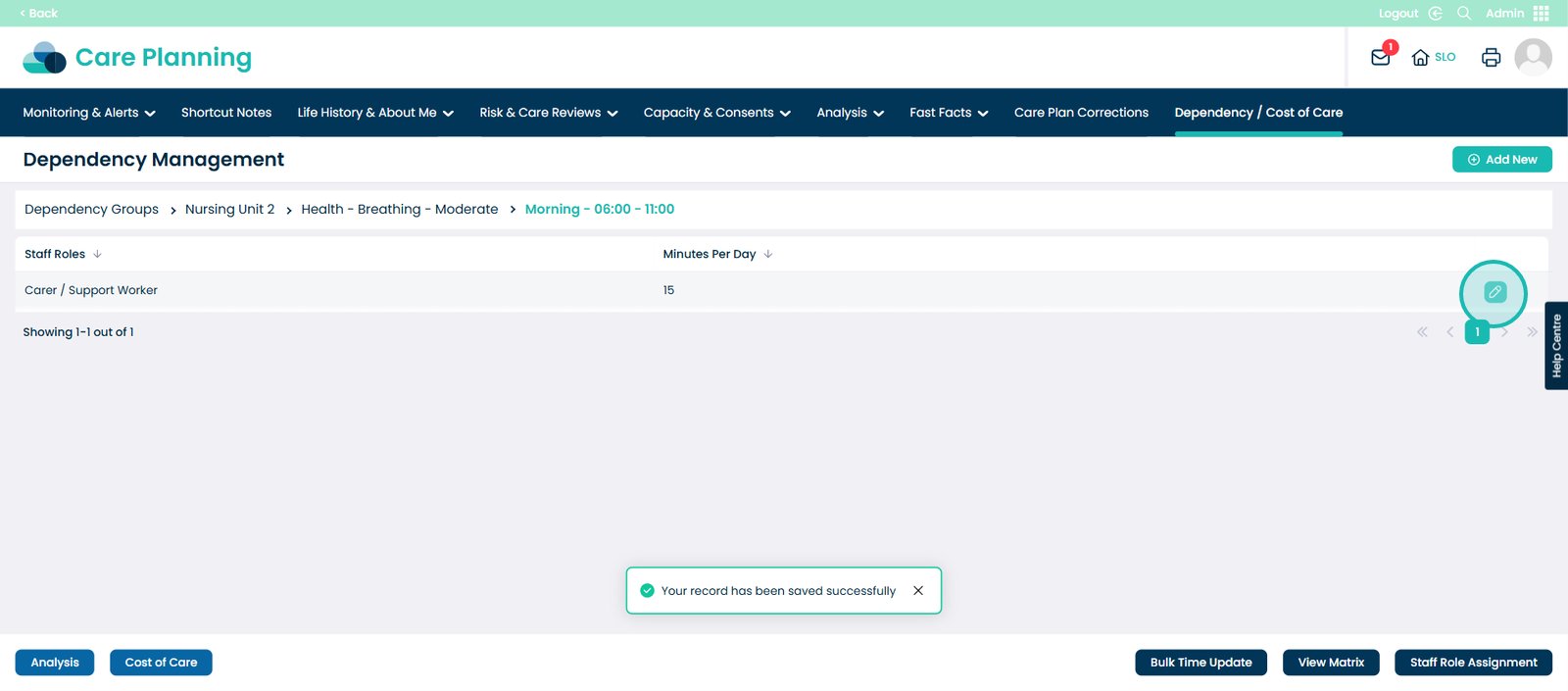Expand the Risk & Care Reviews dropdown

pyautogui.click(x=548, y=113)
